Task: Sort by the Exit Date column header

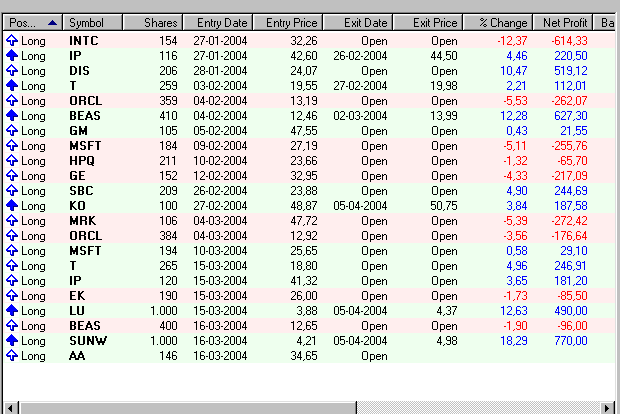Action: (x=358, y=23)
